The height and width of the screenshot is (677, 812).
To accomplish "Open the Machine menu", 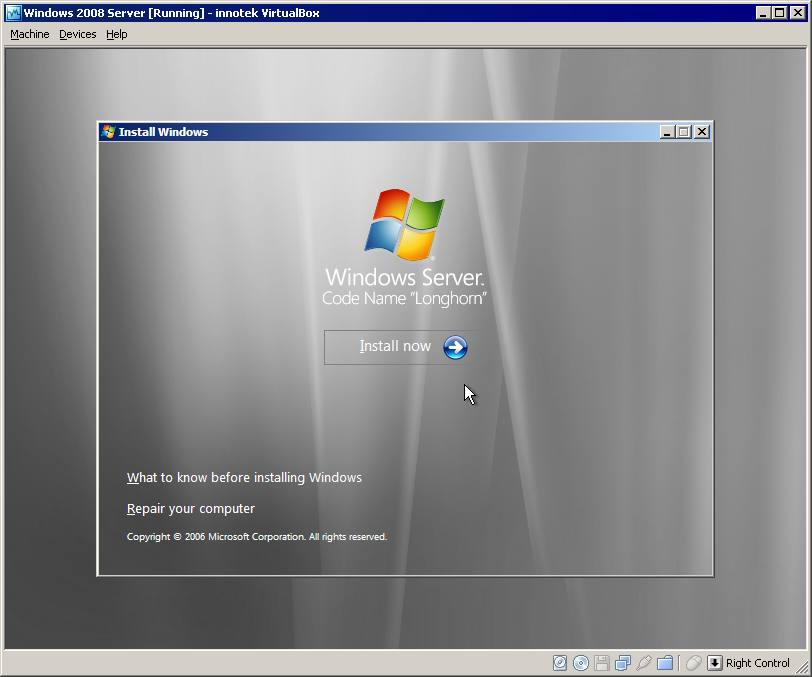I will point(30,34).
